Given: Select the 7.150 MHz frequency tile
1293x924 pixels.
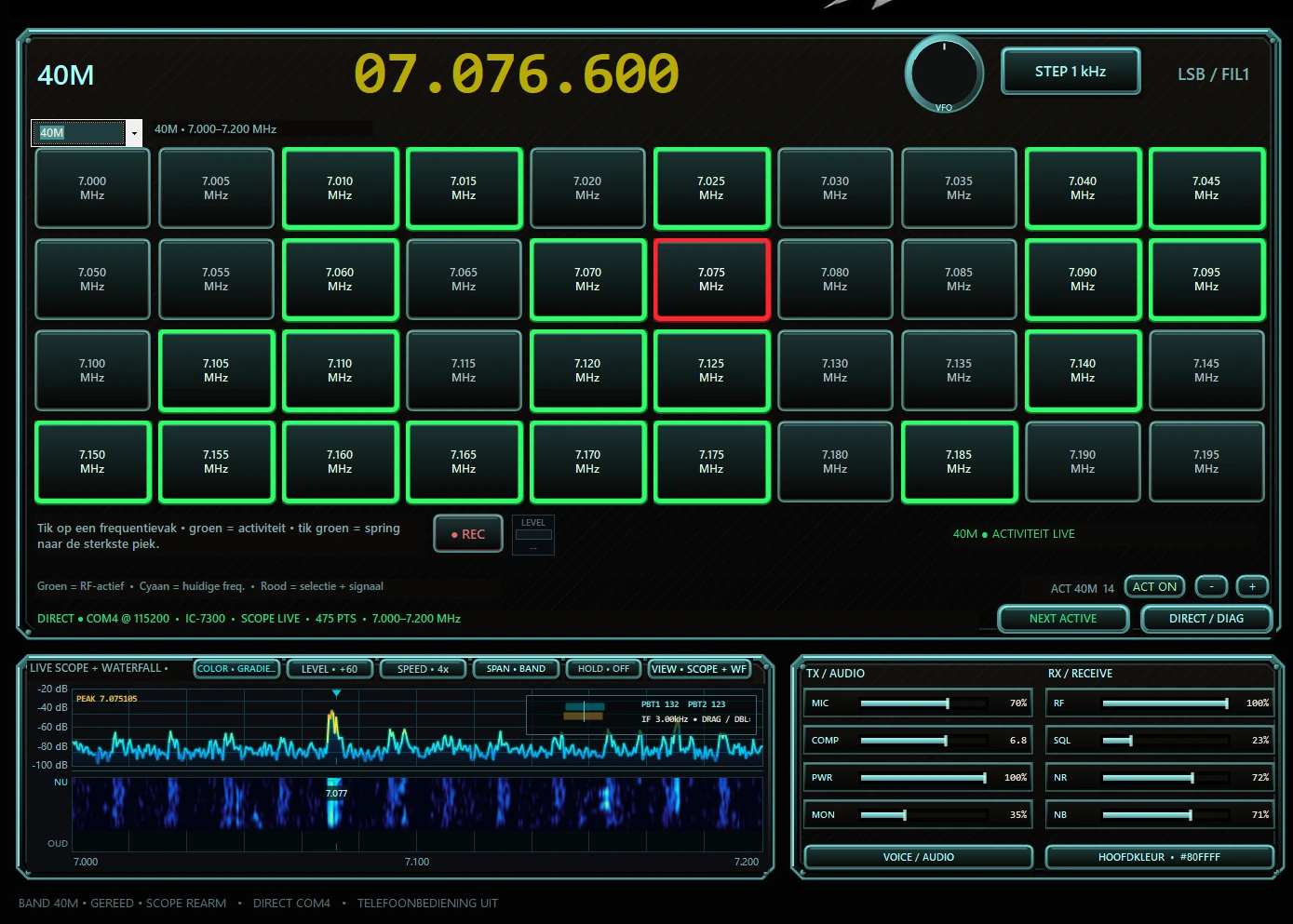Looking at the screenshot, I should coord(92,462).
